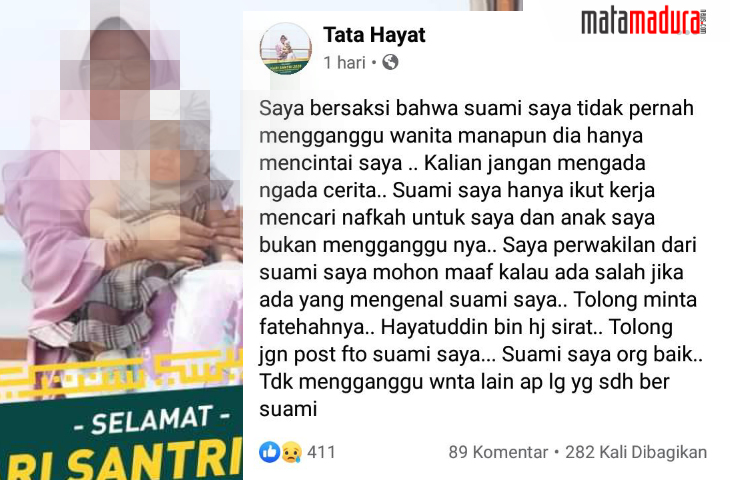Screen dimensions: 730x480
Task: Select the name 'Hayatuddin bin hj sirat' in the post
Action: pos(491,327)
